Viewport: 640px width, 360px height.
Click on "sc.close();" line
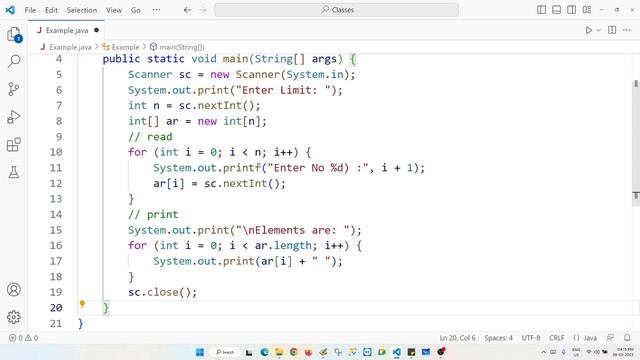pos(162,292)
